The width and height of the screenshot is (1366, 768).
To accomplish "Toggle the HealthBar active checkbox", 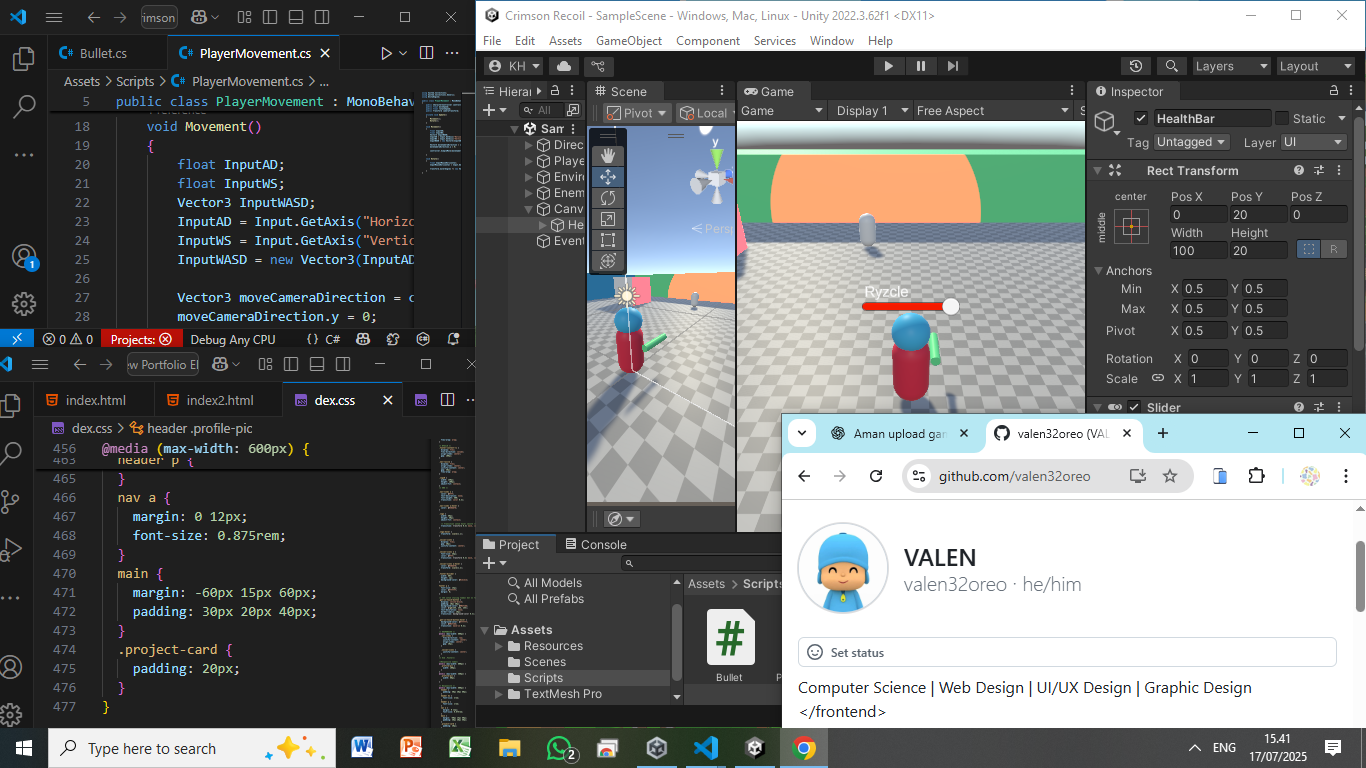I will tap(1141, 119).
